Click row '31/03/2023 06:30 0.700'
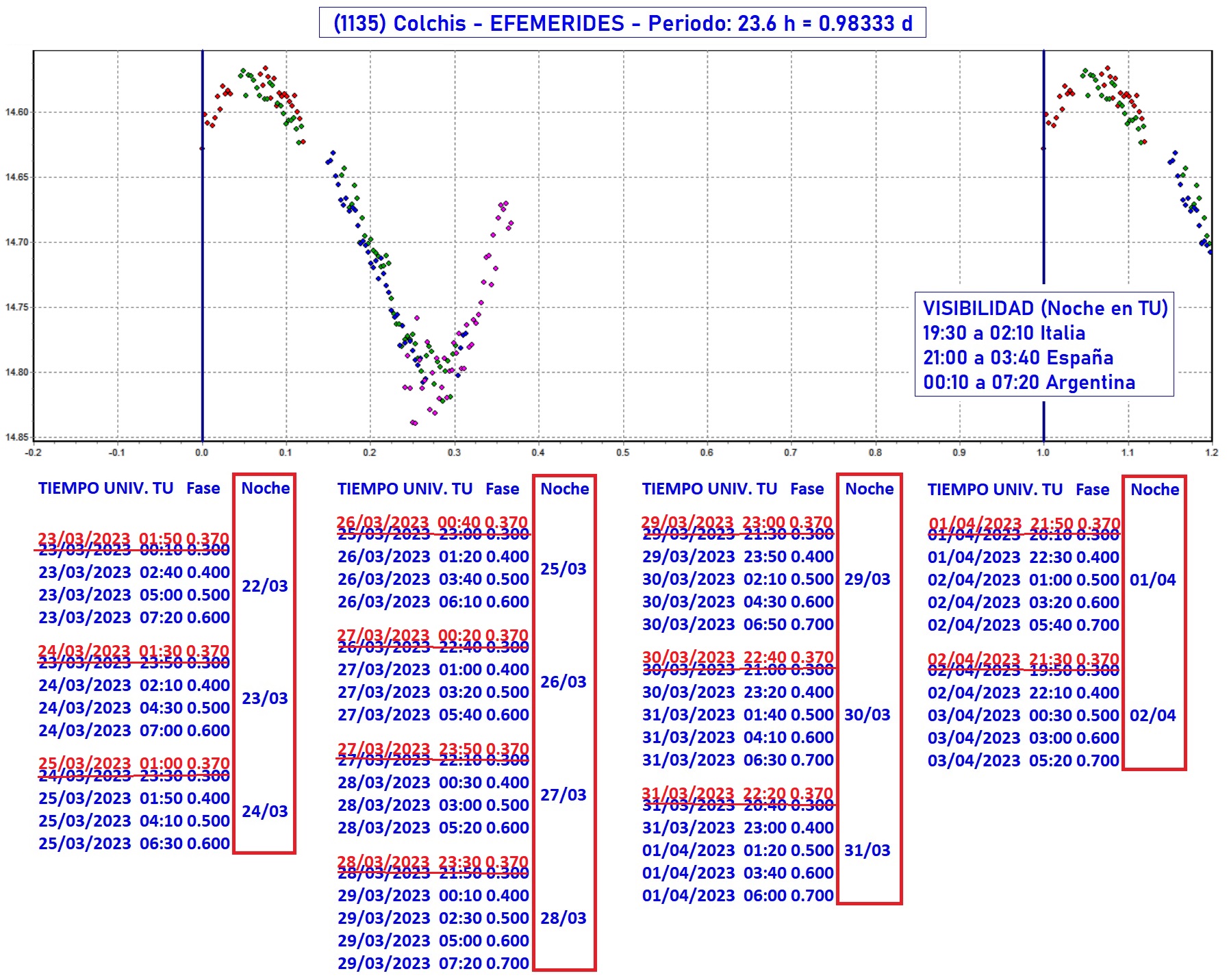This screenshot has width=1229, height=980. [x=738, y=760]
